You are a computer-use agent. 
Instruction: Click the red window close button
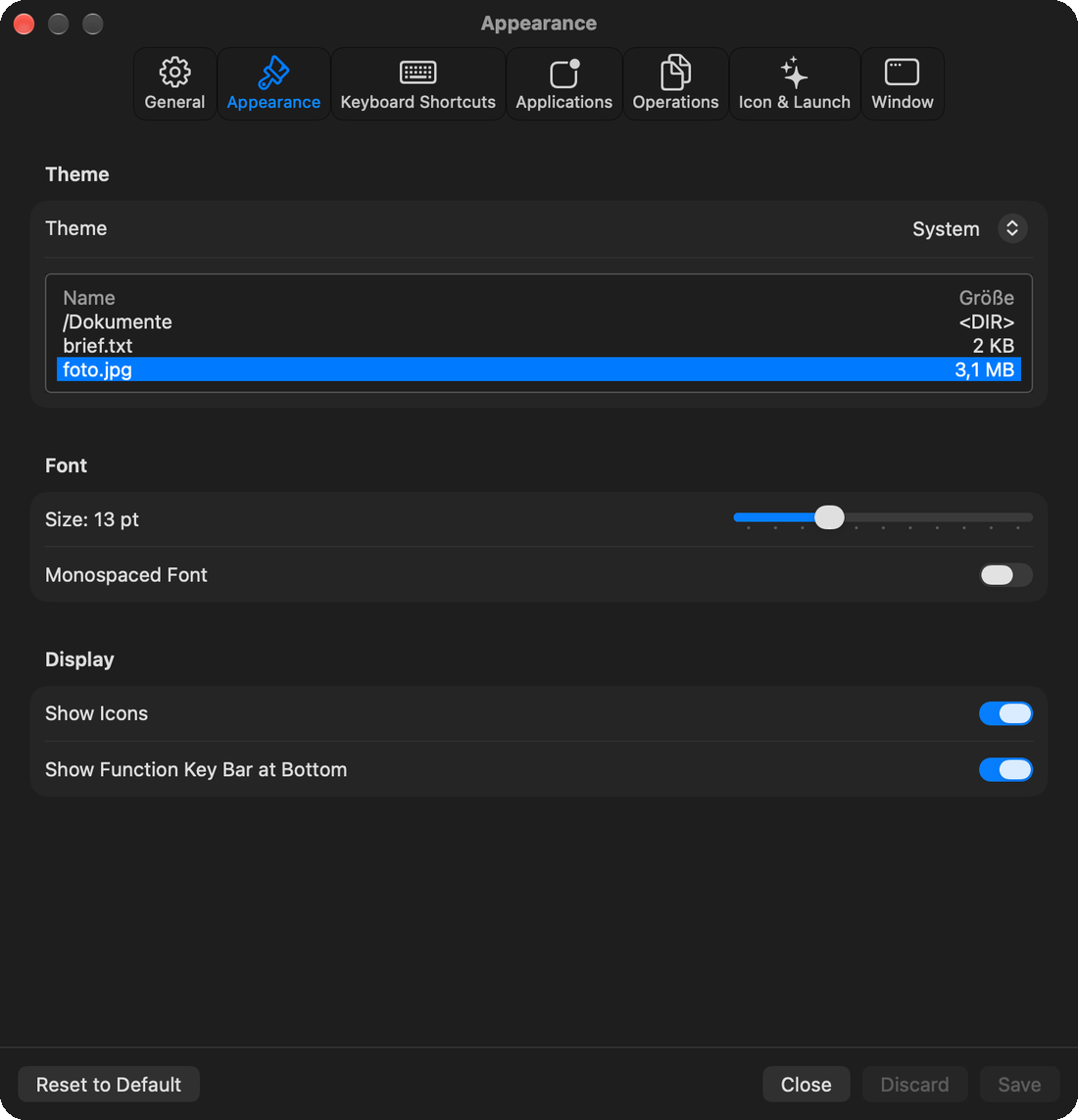(24, 24)
